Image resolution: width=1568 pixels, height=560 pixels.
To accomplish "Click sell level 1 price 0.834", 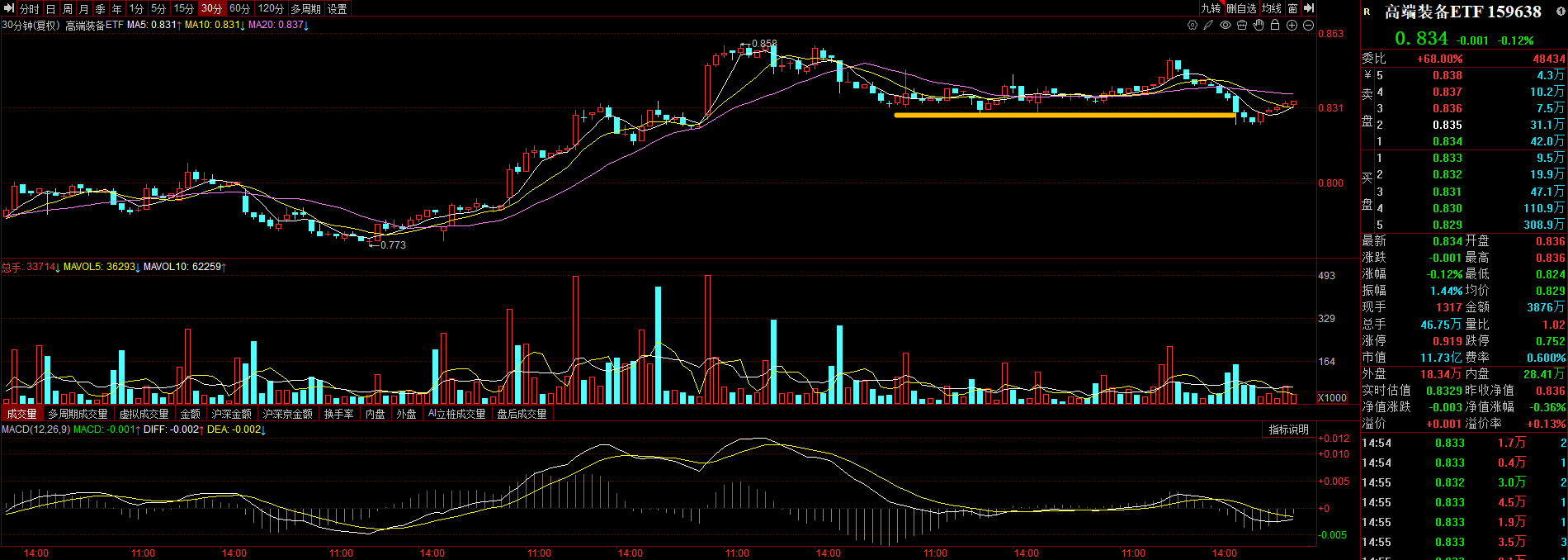I will (1448, 141).
